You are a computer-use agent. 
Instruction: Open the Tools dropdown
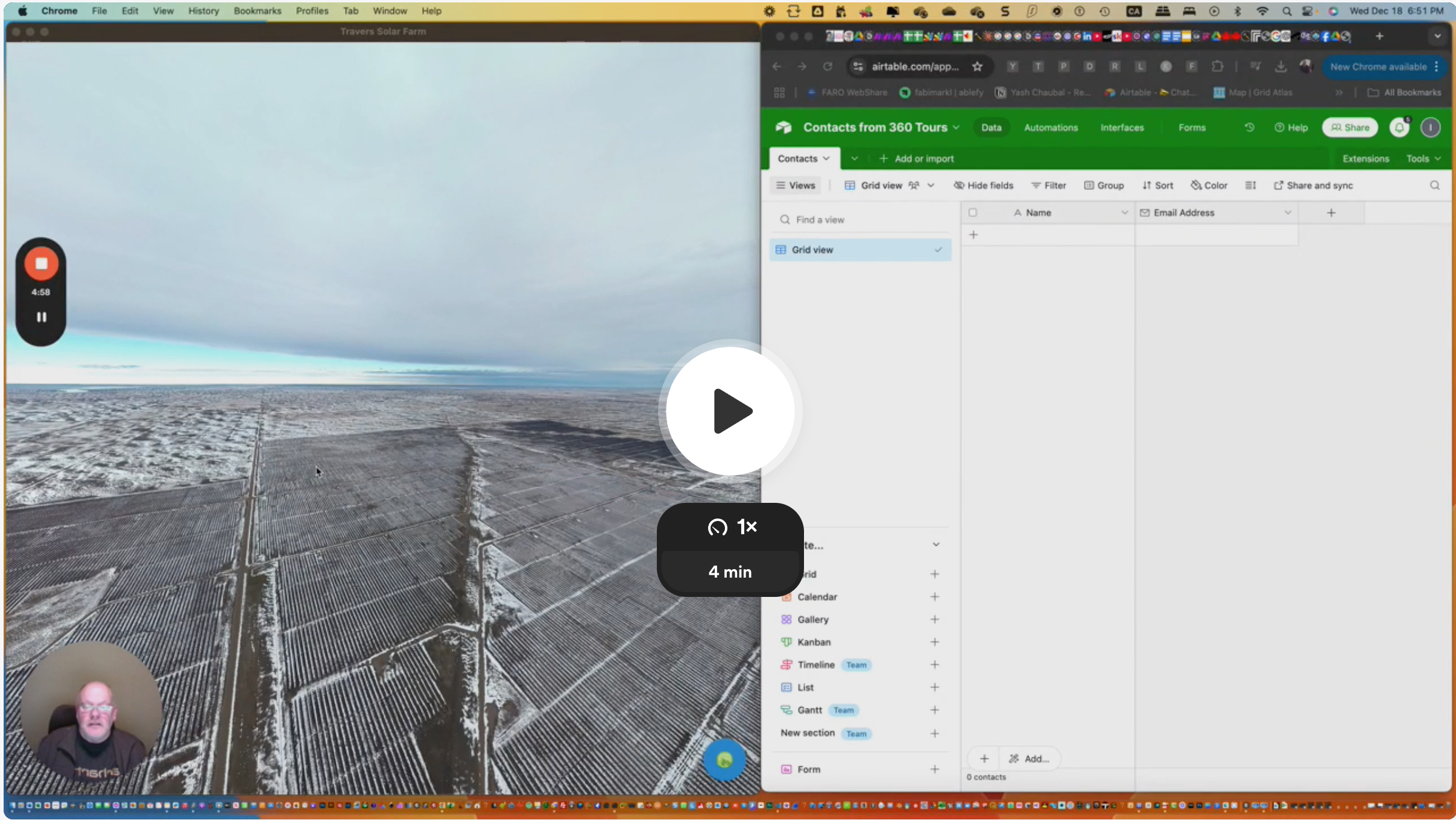point(1423,159)
